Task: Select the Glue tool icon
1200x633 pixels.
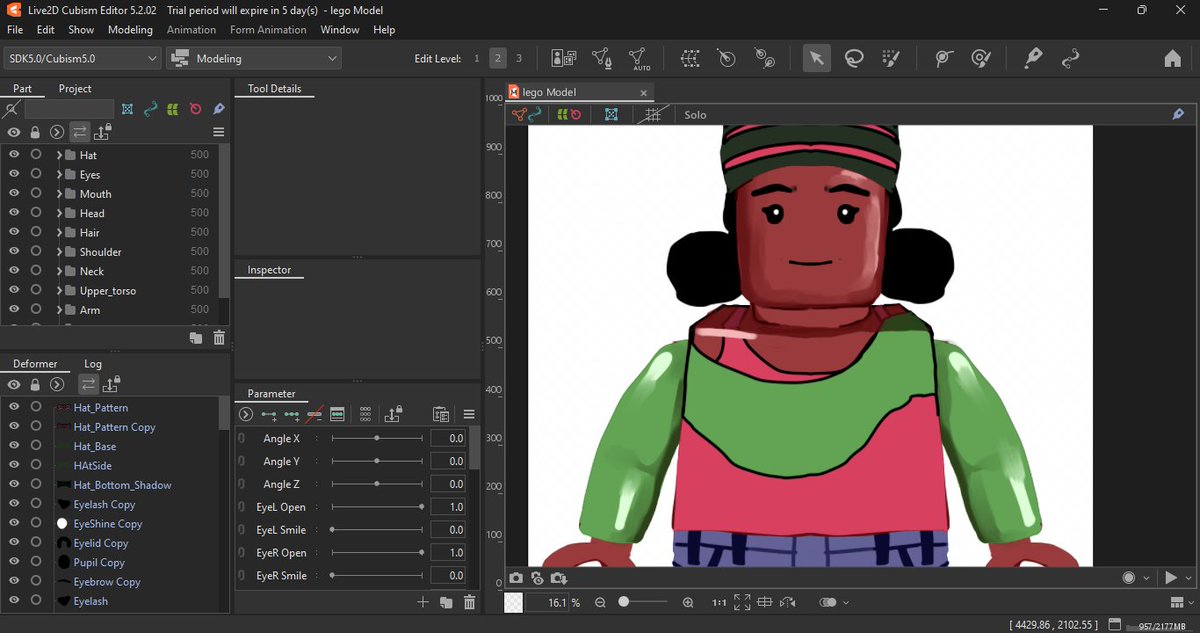Action: pos(764,58)
